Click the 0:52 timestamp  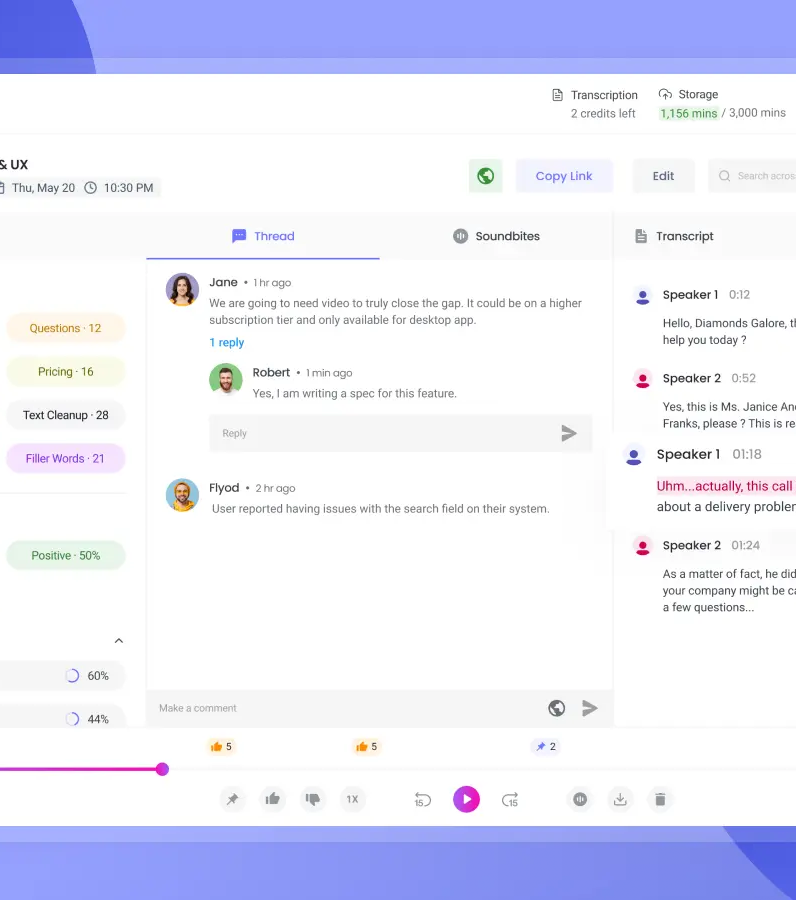pos(743,378)
